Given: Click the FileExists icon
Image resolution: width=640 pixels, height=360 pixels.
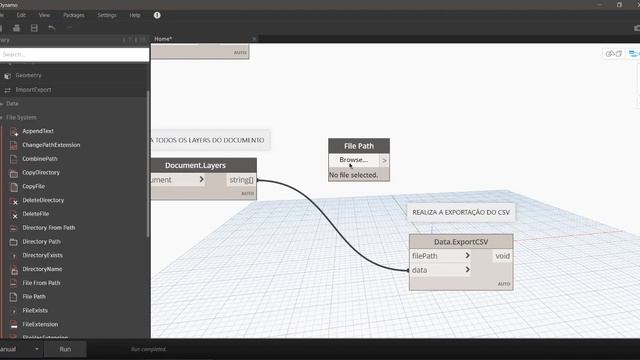Looking at the screenshot, I should pos(14,311).
